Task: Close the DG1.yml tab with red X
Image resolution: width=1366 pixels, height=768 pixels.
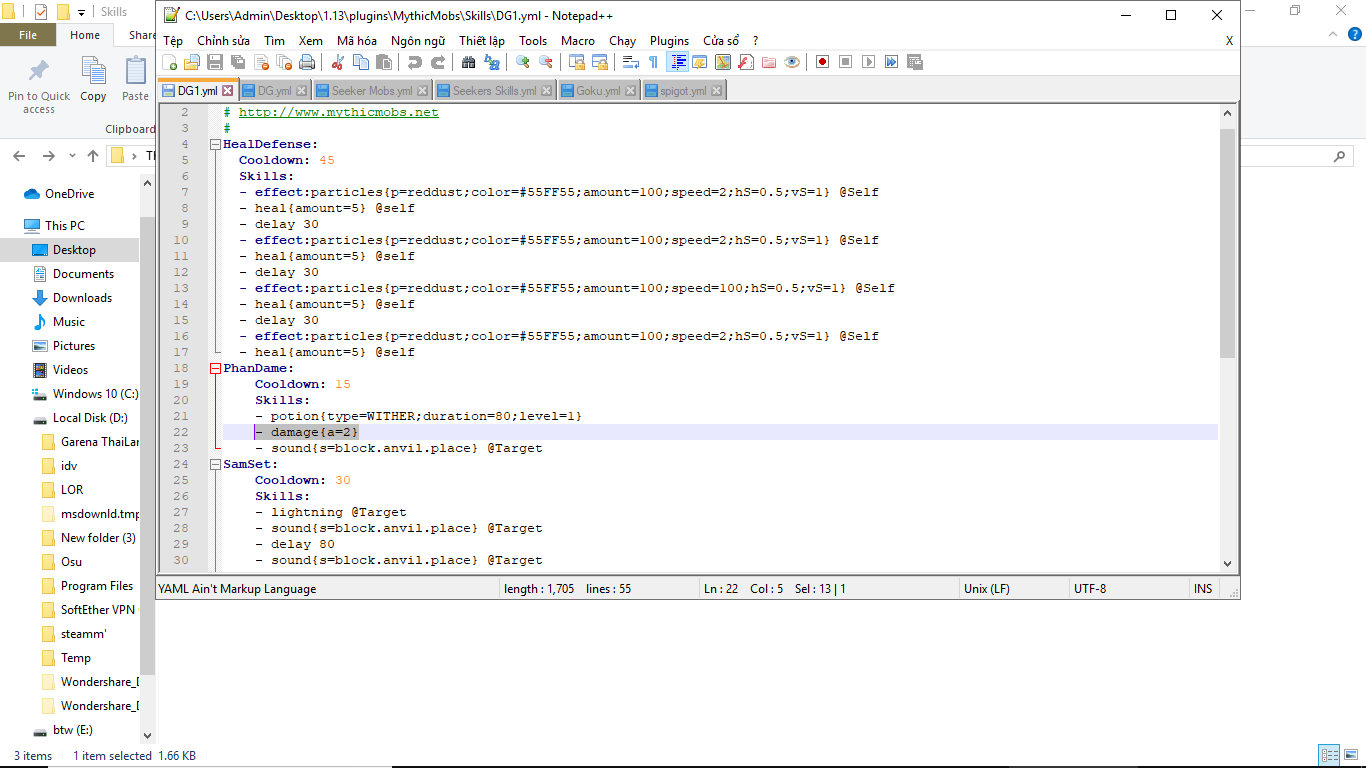Action: tap(227, 91)
